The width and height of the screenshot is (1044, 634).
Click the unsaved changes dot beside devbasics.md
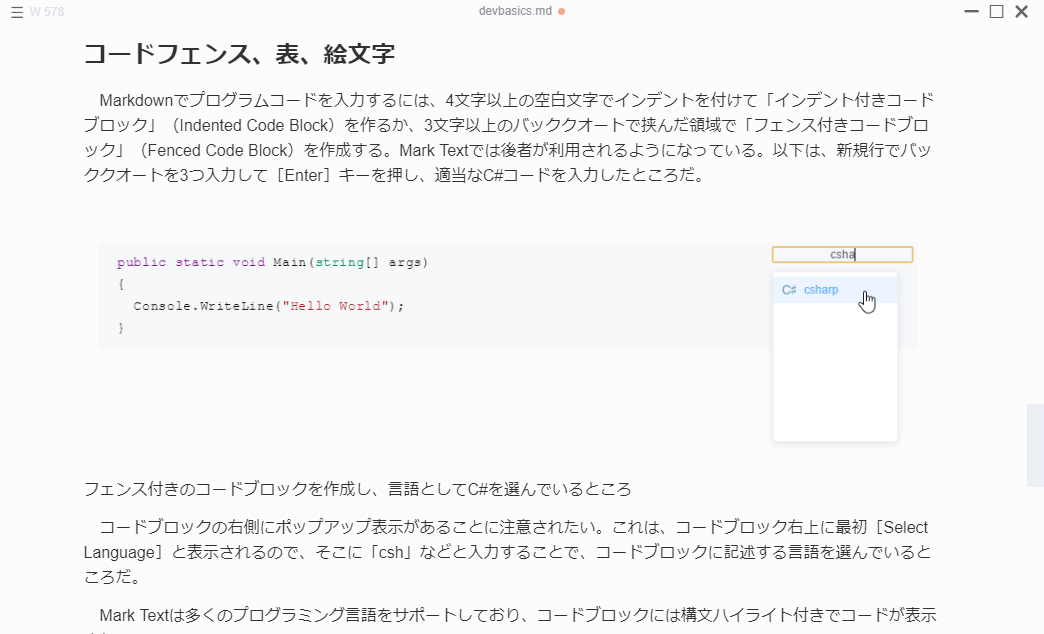pyautogui.click(x=562, y=11)
